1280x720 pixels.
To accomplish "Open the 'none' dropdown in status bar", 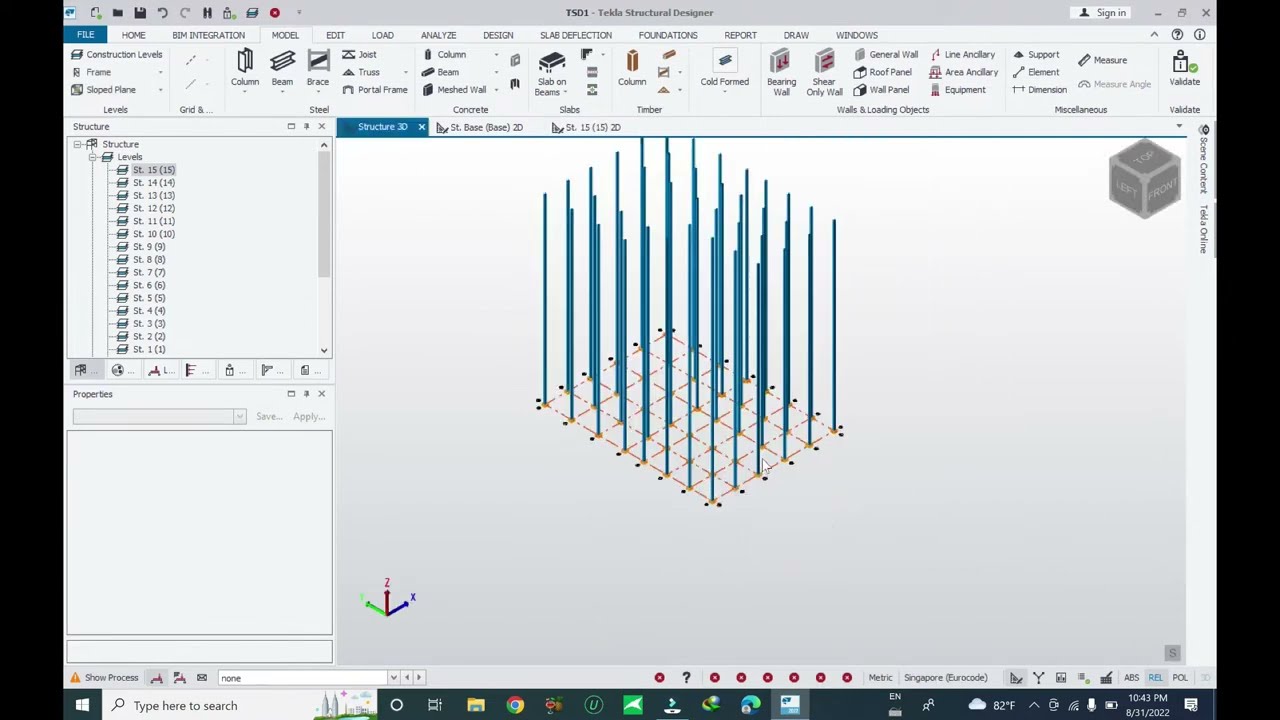I will [393, 678].
